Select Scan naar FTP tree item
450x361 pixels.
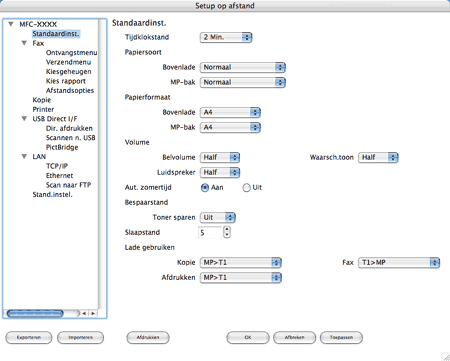click(x=68, y=185)
